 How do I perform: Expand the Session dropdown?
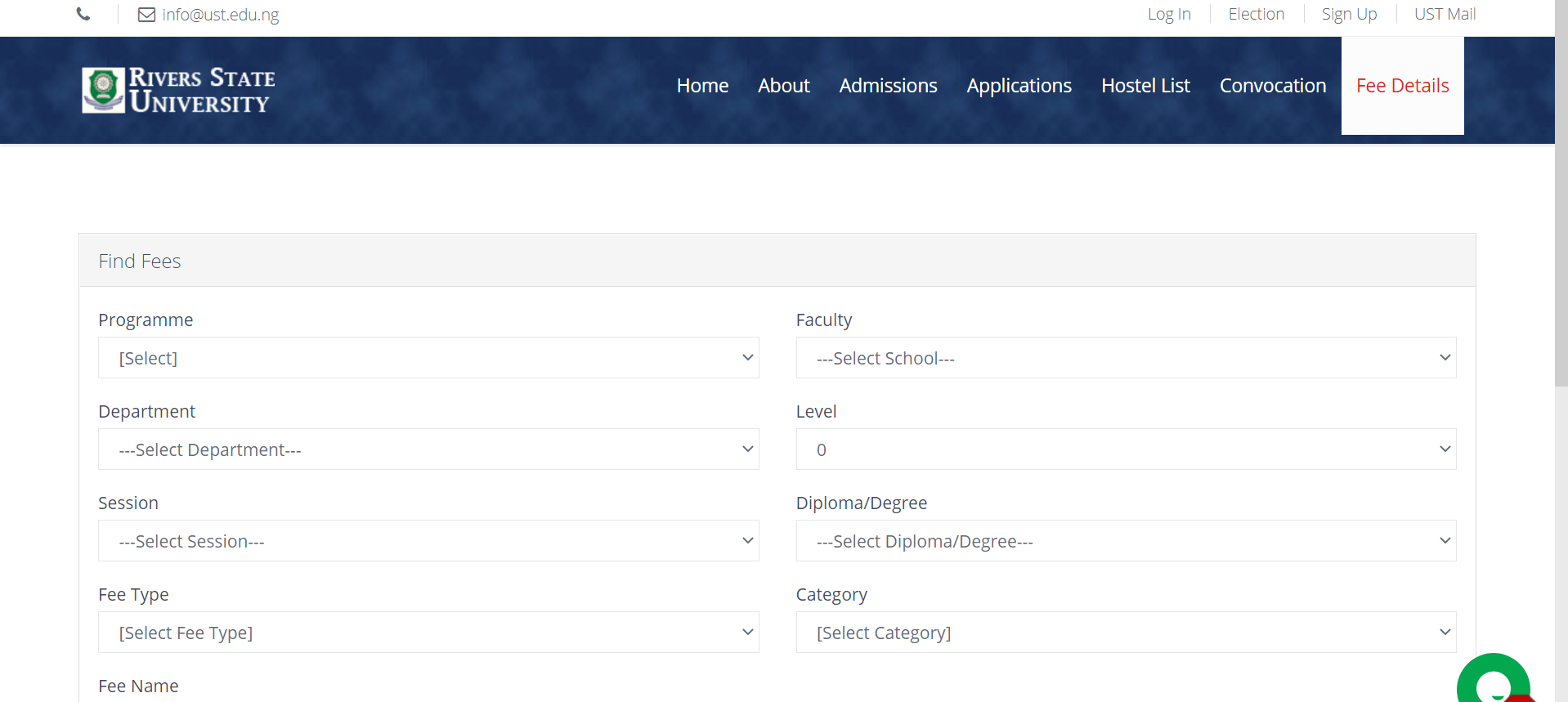428,541
